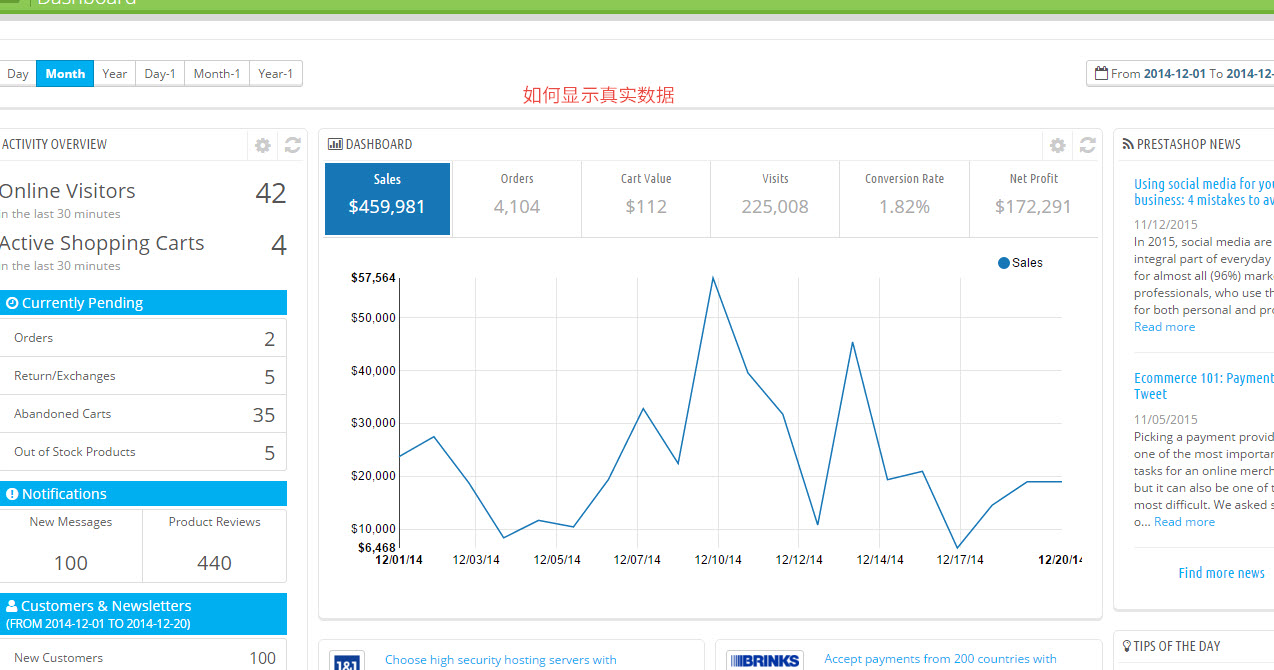1274x670 pixels.
Task: Open Activity Overview settings gear icon
Action: tap(262, 145)
